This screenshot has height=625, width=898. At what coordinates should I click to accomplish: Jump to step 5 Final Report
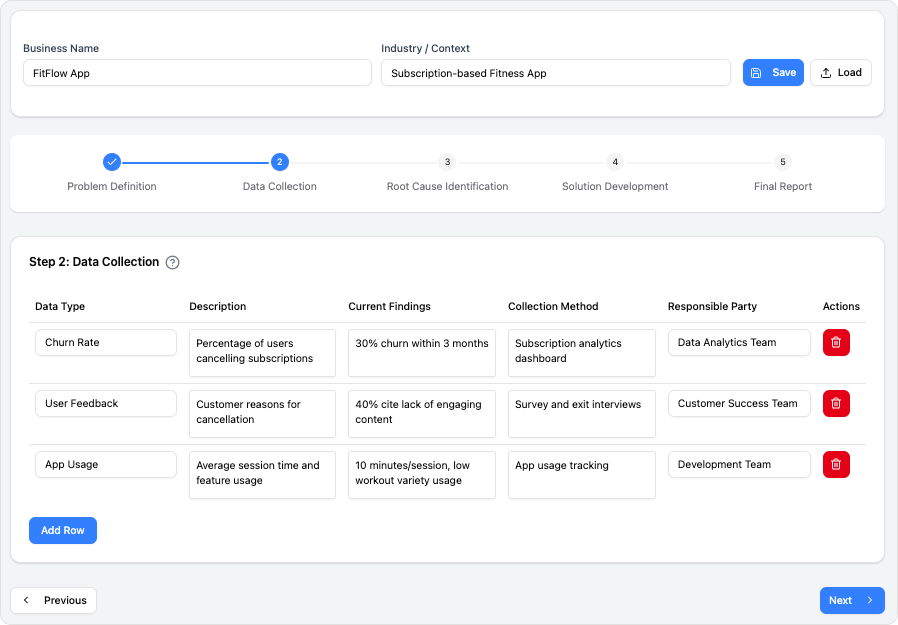[x=783, y=162]
